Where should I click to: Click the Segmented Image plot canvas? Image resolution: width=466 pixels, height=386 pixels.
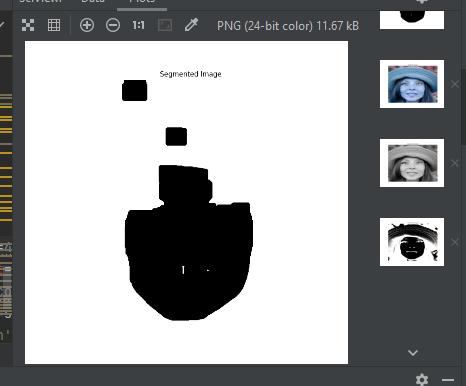[186, 202]
